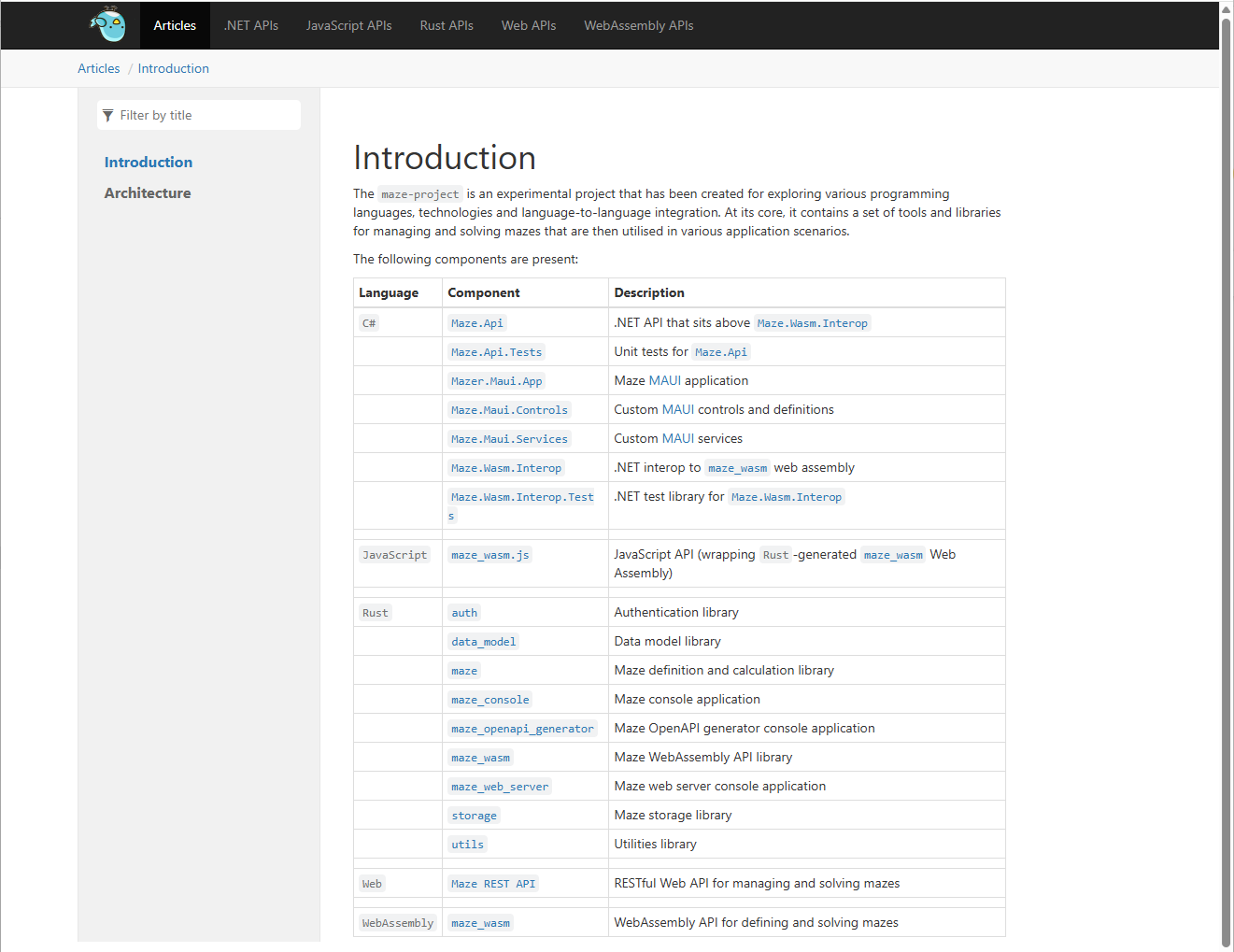
Task: Open the maze_openapi_generator link
Action: tap(522, 729)
